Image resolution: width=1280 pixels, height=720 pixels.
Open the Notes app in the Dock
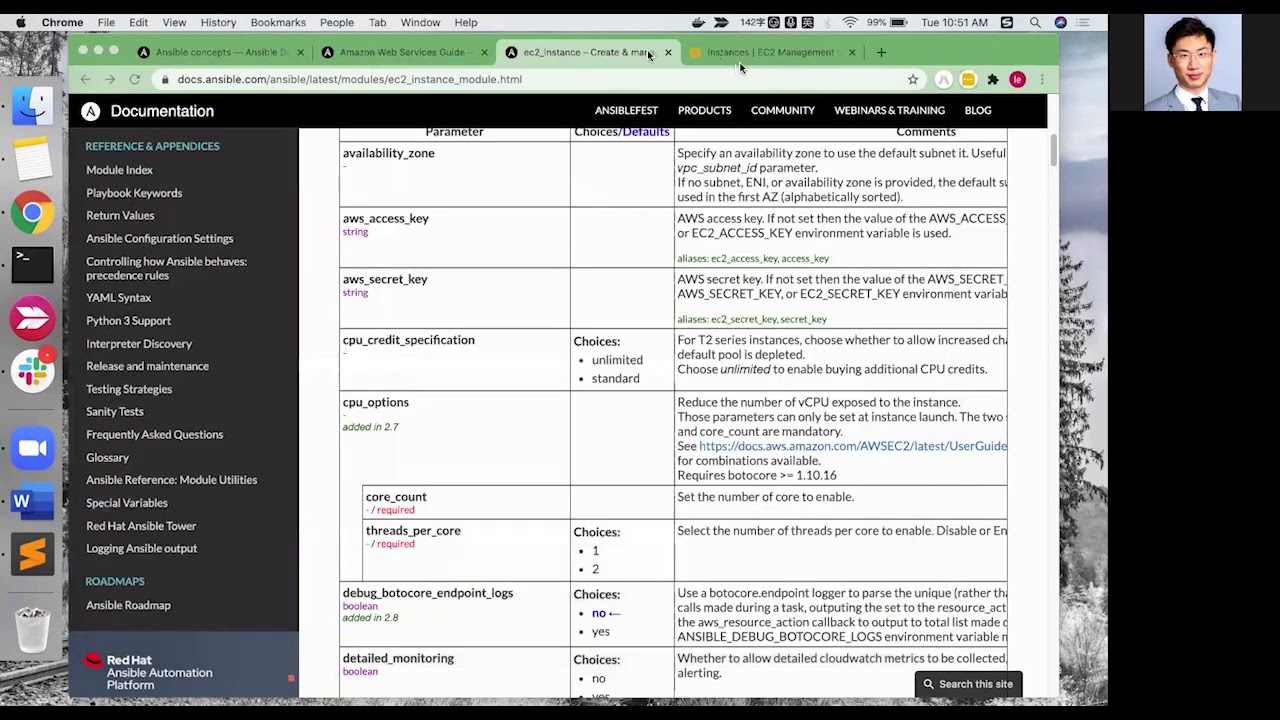click(32, 158)
